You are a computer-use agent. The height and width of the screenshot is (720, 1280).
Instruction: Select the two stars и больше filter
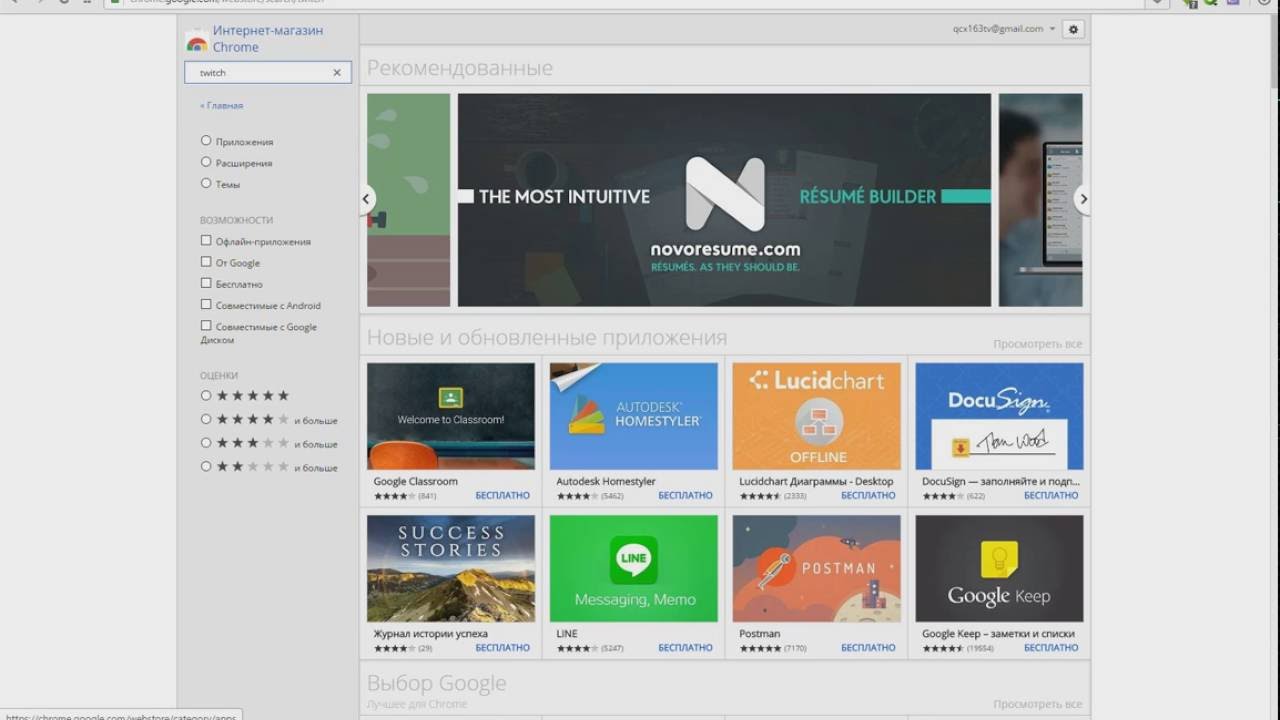point(206,467)
